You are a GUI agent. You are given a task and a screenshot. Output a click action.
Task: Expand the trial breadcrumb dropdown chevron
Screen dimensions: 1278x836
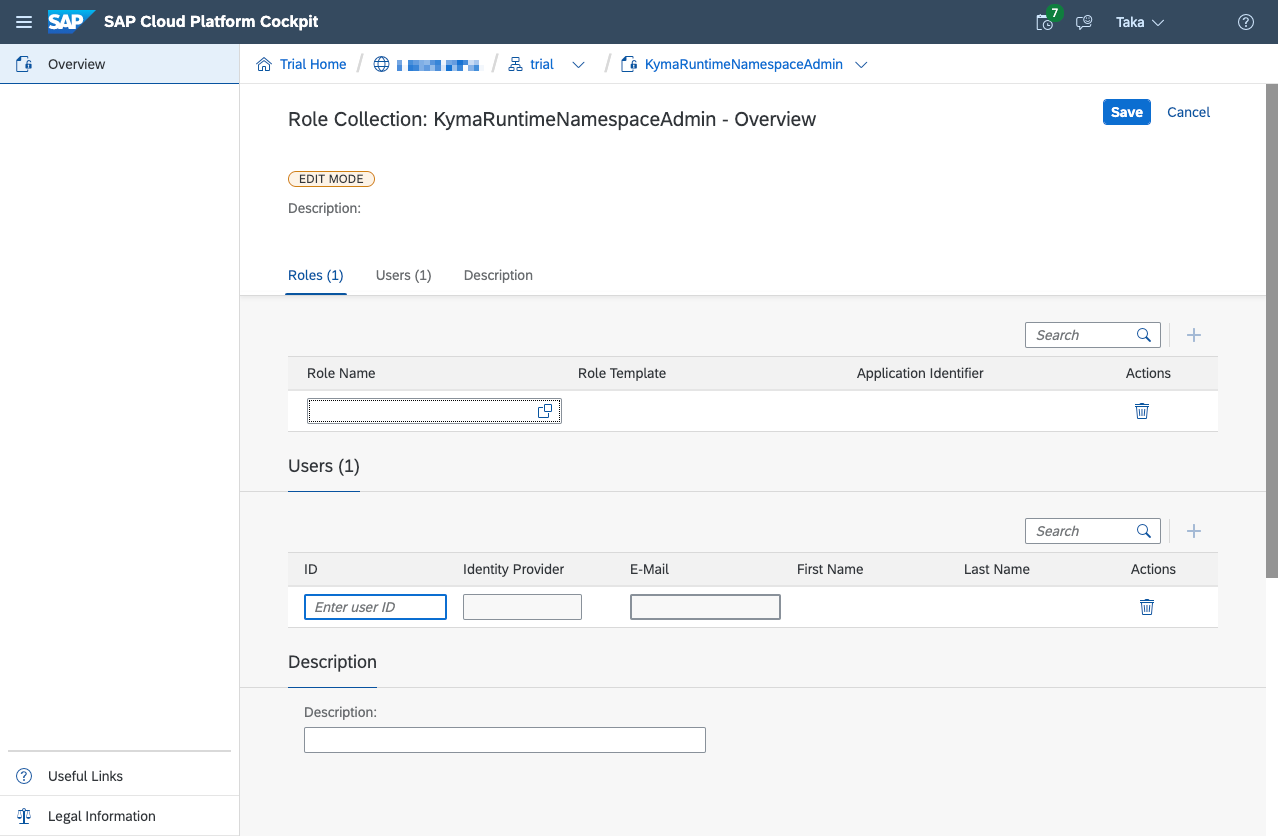pos(578,65)
